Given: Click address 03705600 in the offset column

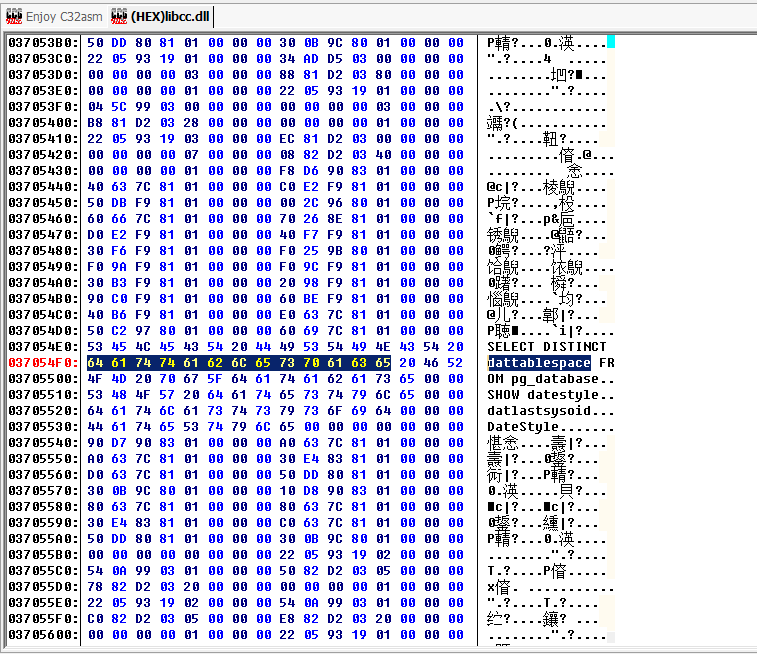Looking at the screenshot, I should pos(42,634).
